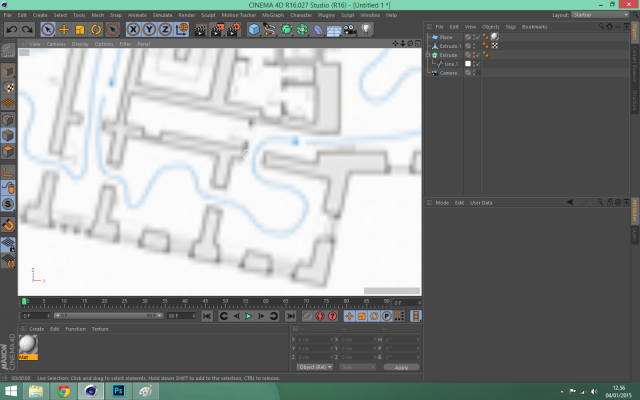Open the light object icon
This screenshot has width=640, height=400.
point(366,30)
